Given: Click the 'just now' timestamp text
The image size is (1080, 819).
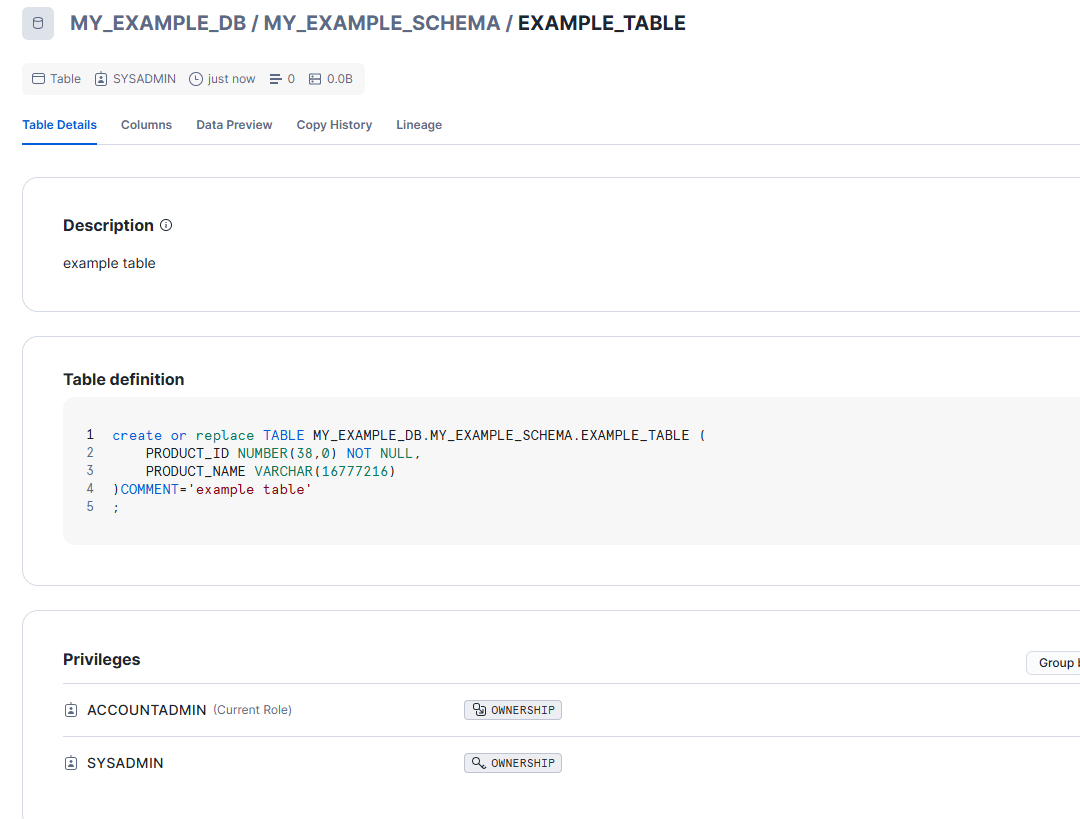Looking at the screenshot, I should [x=231, y=79].
